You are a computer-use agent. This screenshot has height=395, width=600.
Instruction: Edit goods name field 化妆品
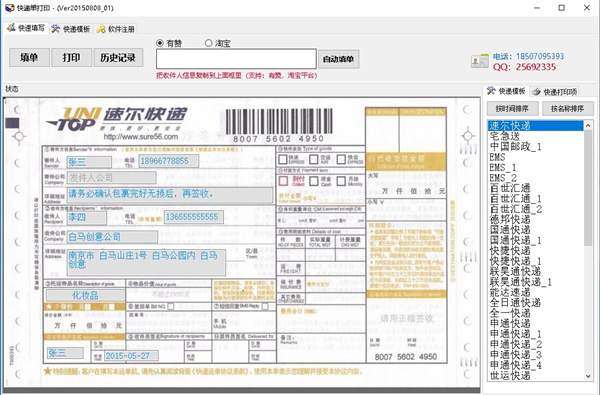pos(85,295)
